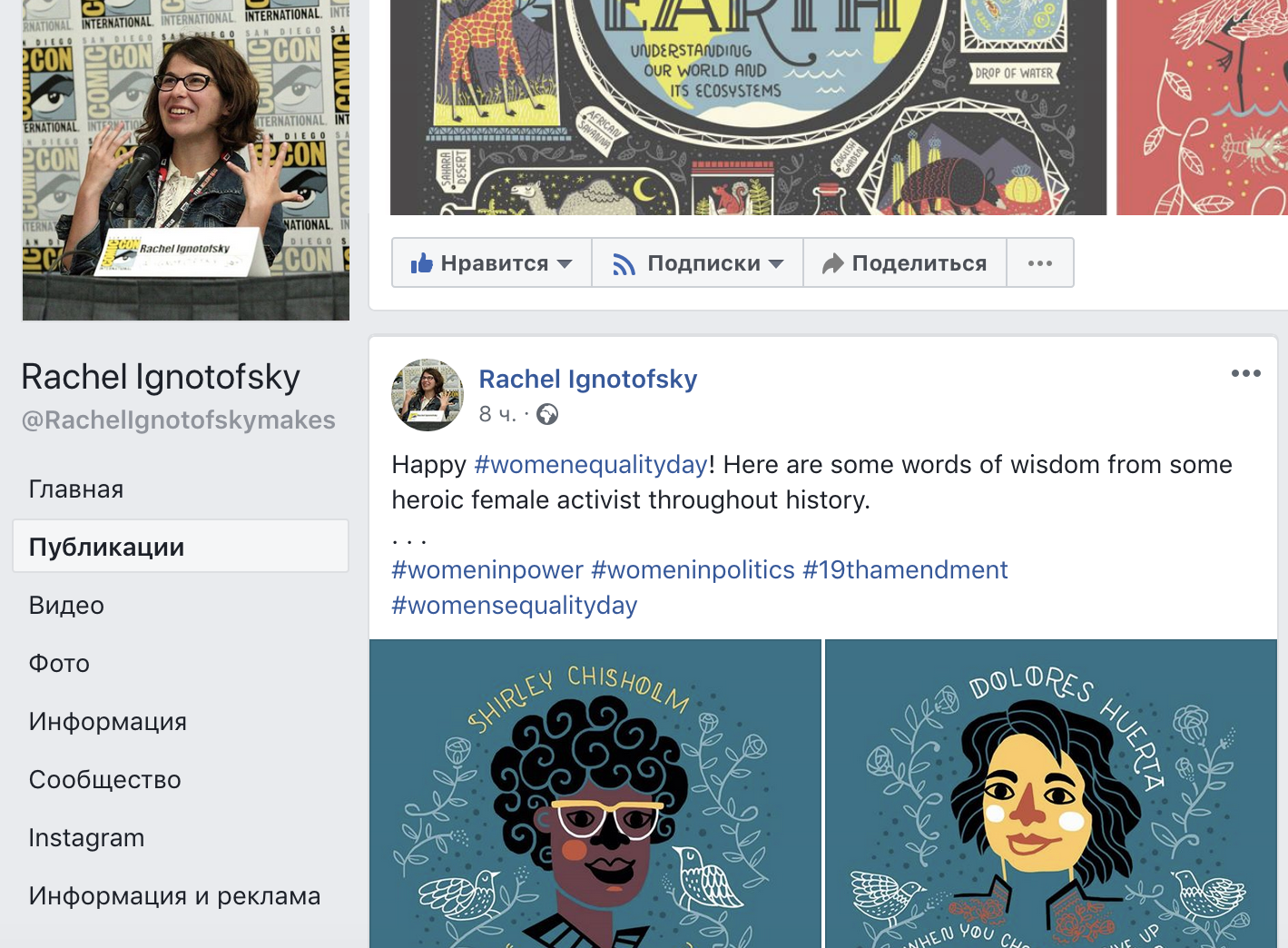View the Rachel Ignotofsky Comic-Con profile photo

(186, 160)
